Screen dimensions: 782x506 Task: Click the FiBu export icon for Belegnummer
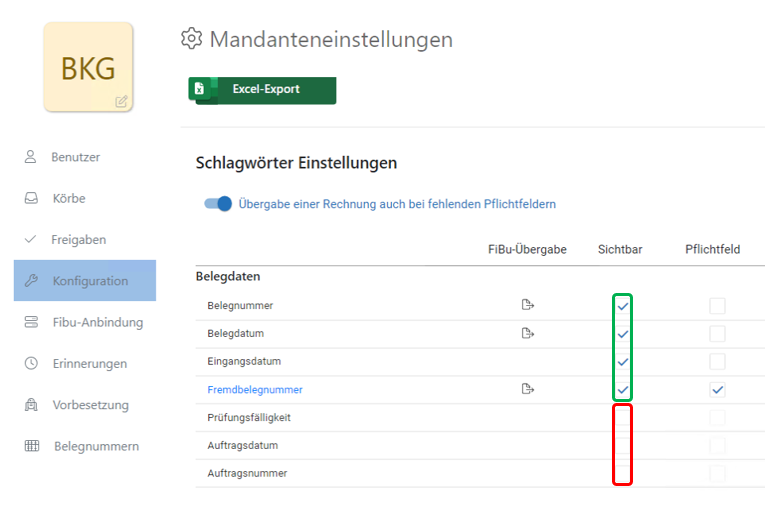click(527, 305)
